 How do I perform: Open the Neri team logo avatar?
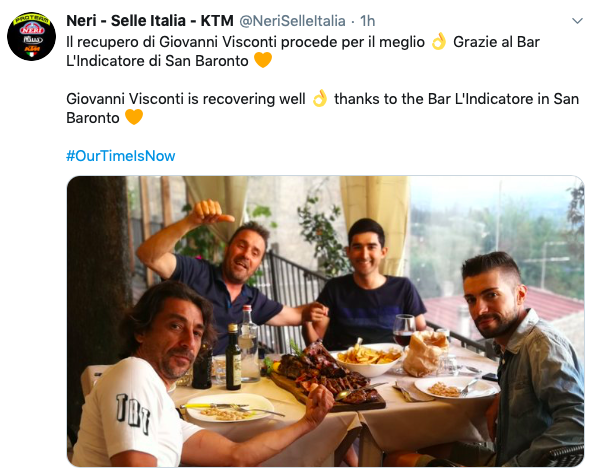[x=31, y=36]
